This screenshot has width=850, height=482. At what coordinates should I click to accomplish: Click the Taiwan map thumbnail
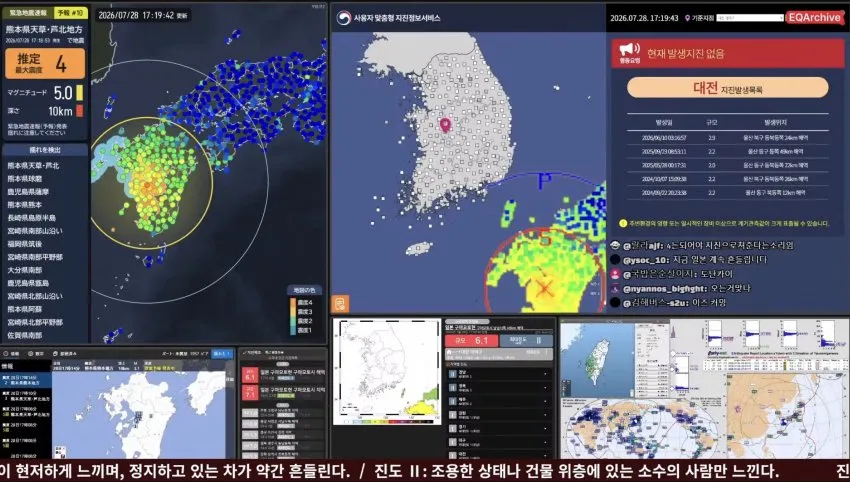[x=597, y=359]
